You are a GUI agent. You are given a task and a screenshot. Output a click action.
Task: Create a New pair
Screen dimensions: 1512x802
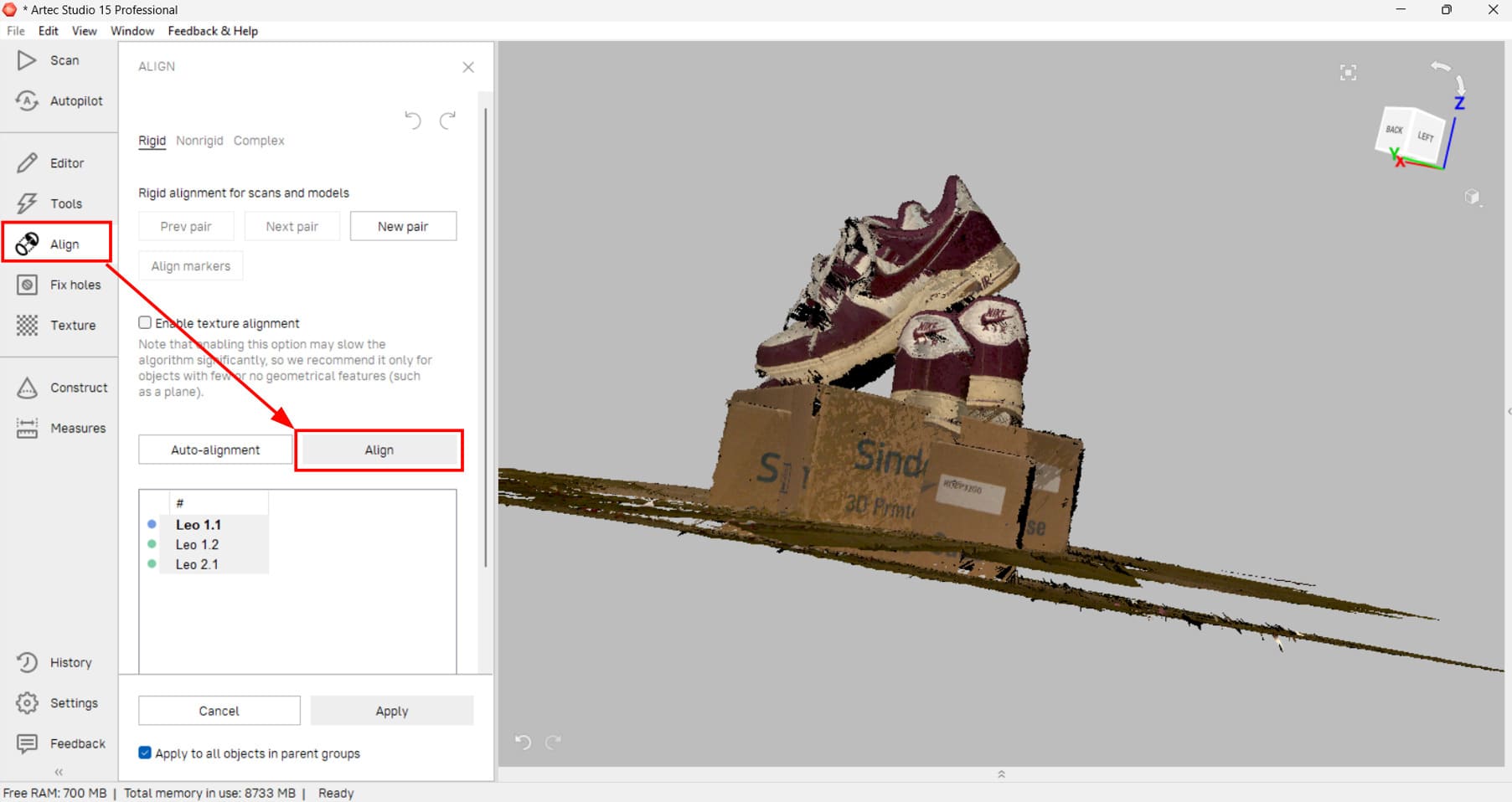(403, 226)
